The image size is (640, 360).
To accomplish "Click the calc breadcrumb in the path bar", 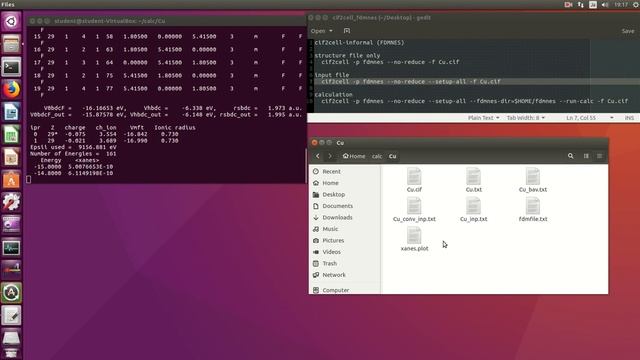I will coord(377,156).
